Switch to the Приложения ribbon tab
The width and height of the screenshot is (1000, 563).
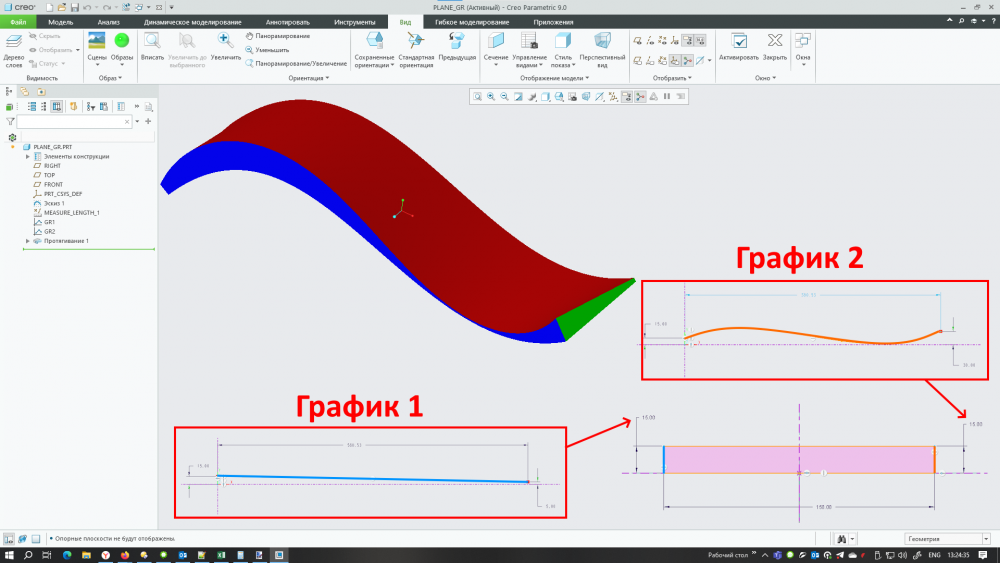pyautogui.click(x=553, y=22)
